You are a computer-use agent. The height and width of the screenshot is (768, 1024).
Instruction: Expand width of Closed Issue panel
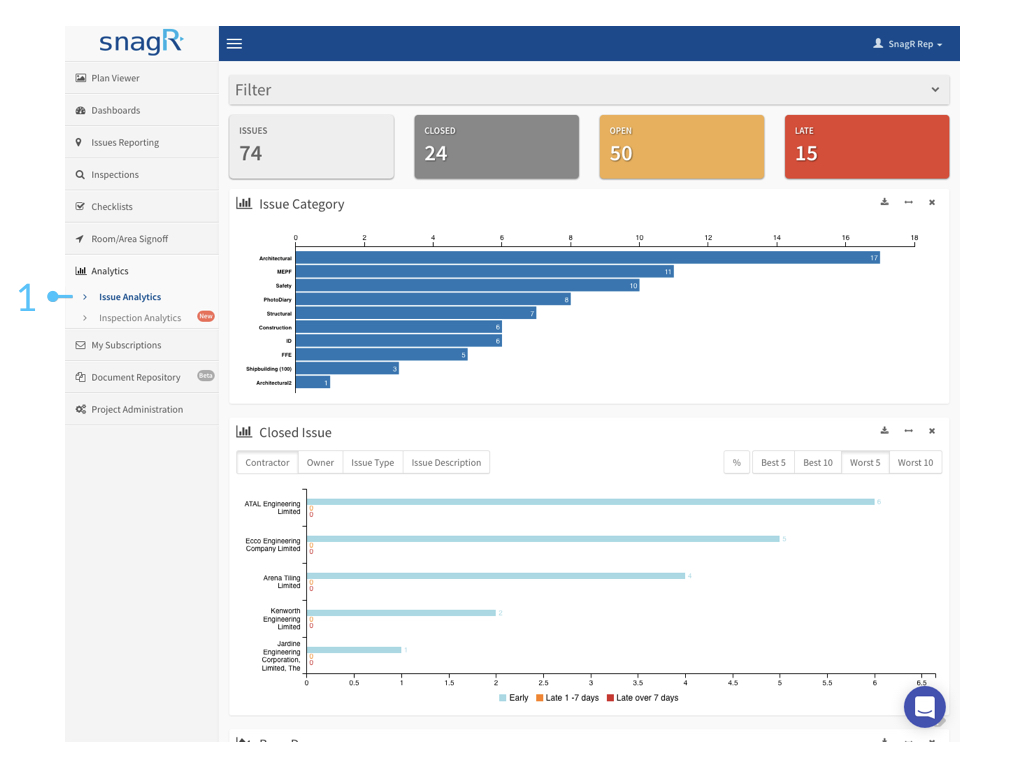tap(908, 431)
